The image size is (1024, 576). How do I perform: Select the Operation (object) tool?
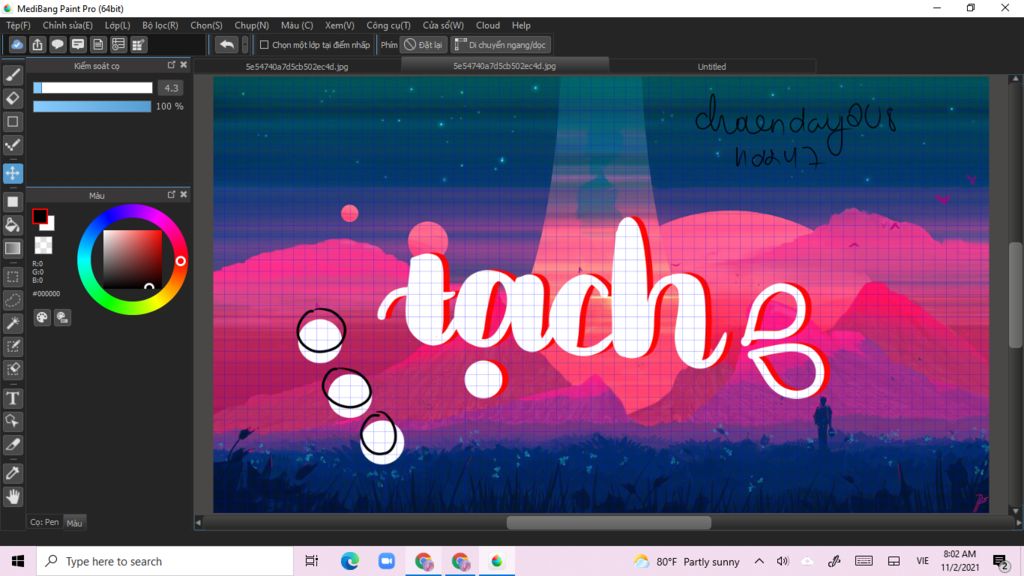12,421
